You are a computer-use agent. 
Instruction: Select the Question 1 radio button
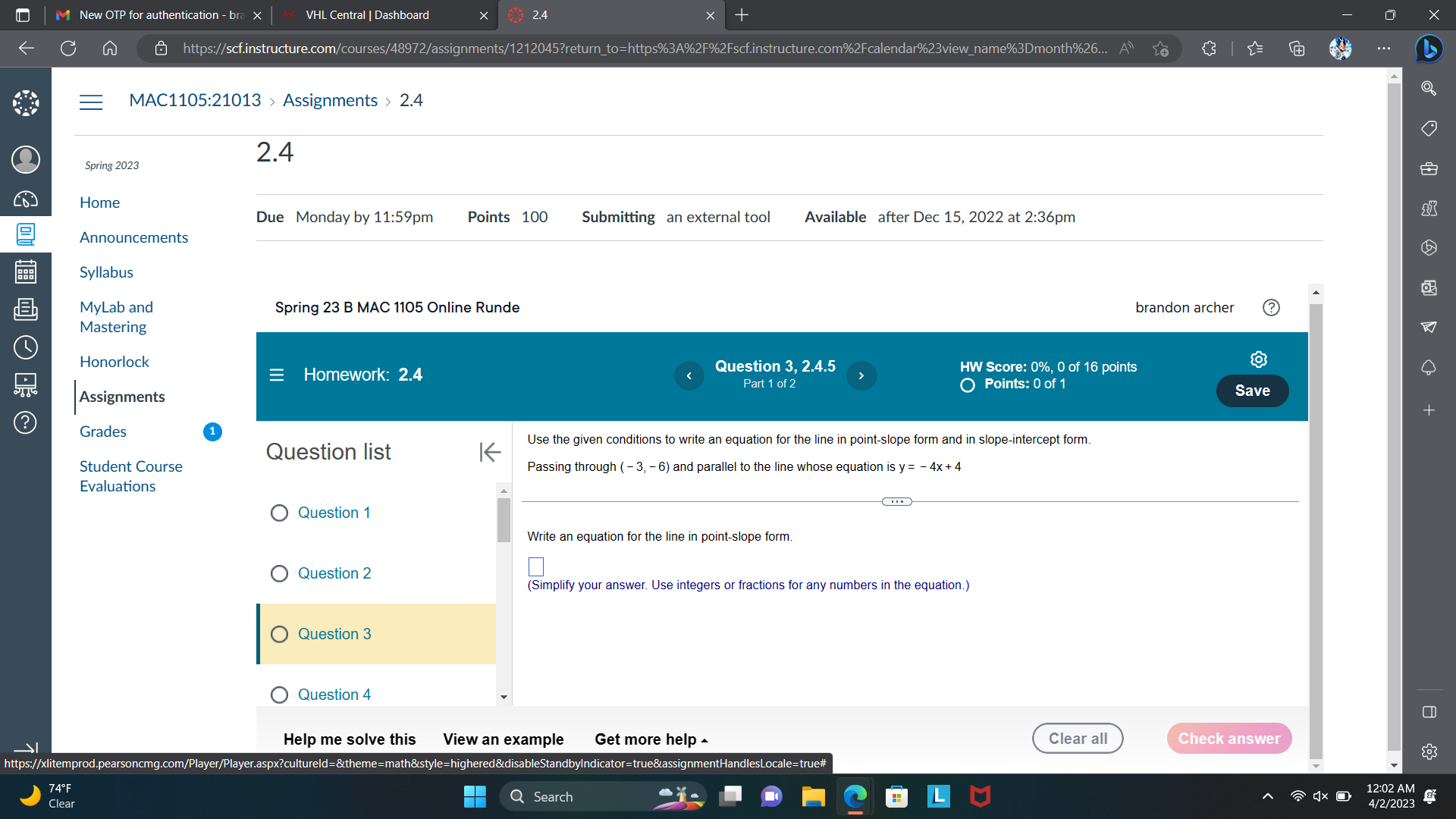tap(279, 513)
